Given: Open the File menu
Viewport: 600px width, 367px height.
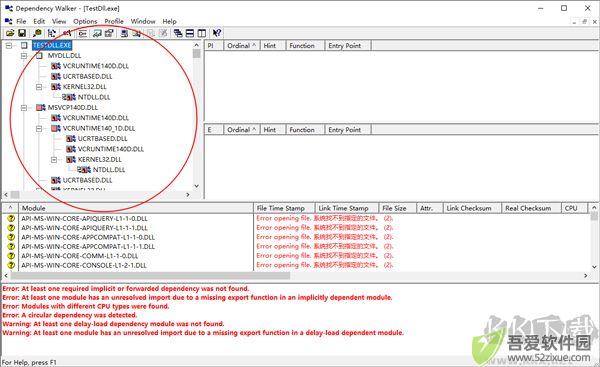Looking at the screenshot, I should tap(21, 21).
